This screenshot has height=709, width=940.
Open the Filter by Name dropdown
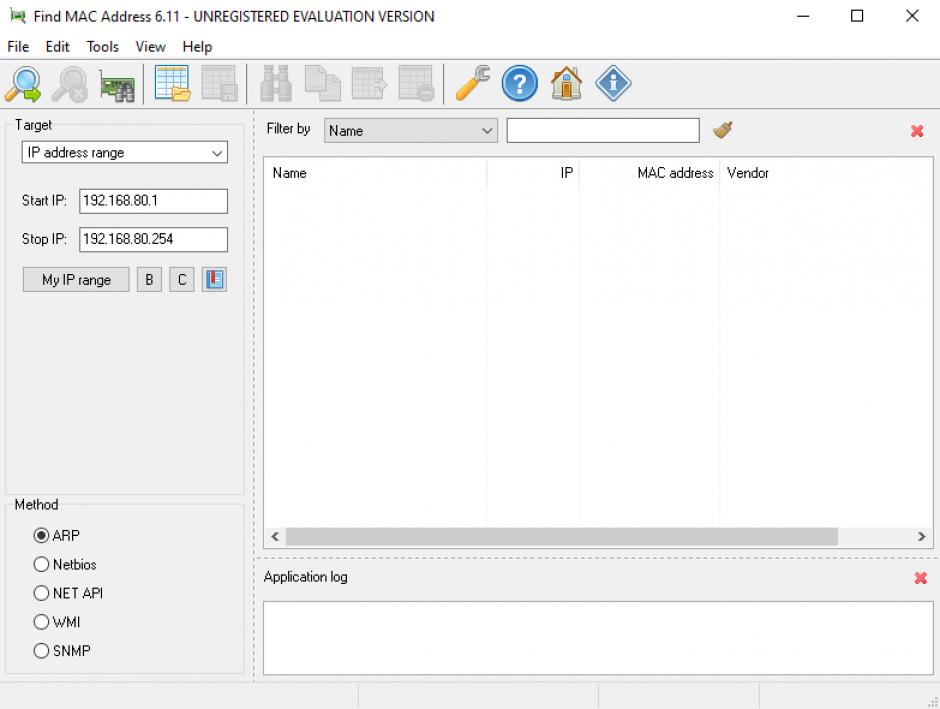coord(411,130)
